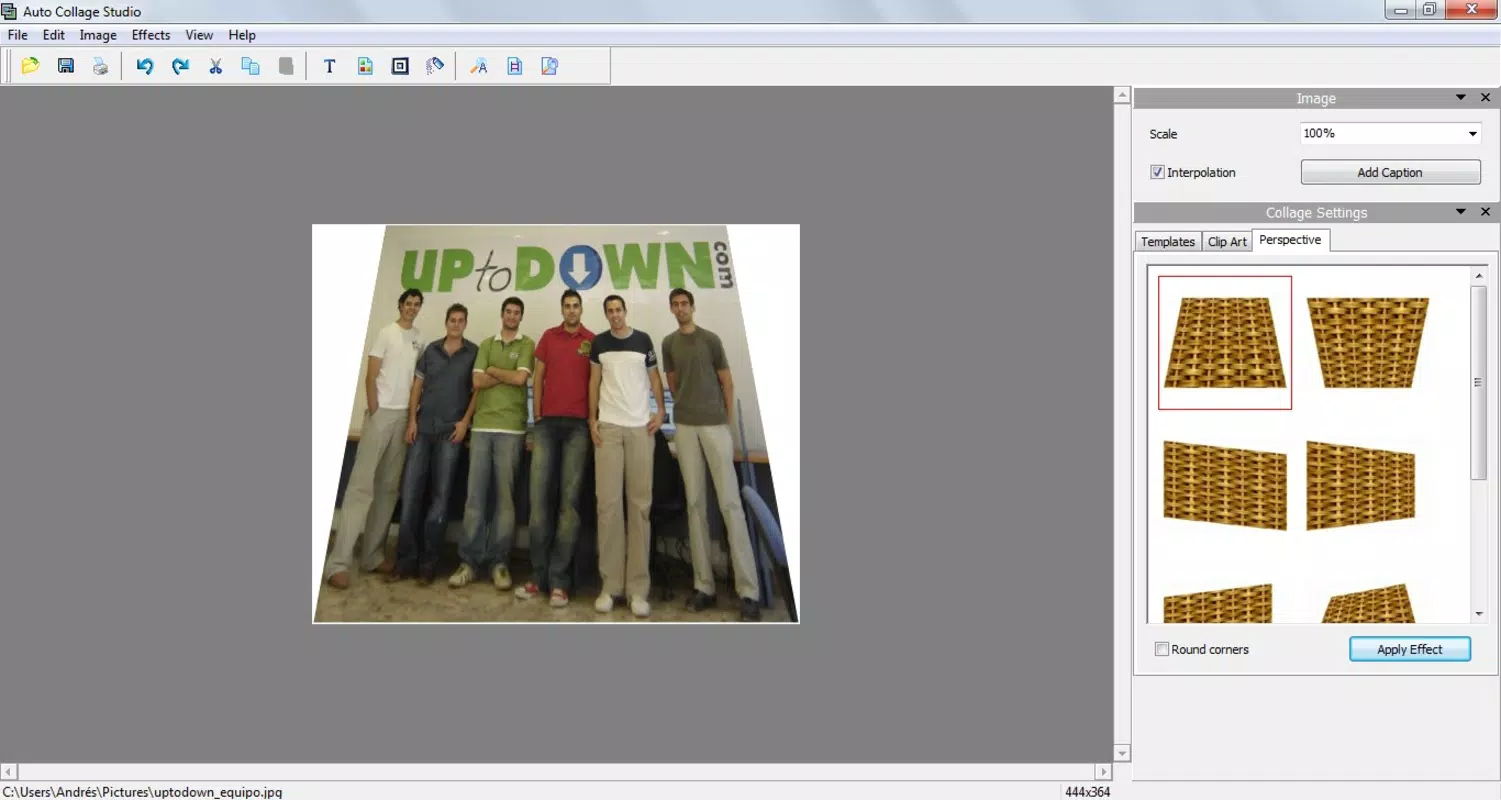Image resolution: width=1501 pixels, height=800 pixels.
Task: Click the canvas vertical scroll-down arrow
Action: [1122, 753]
